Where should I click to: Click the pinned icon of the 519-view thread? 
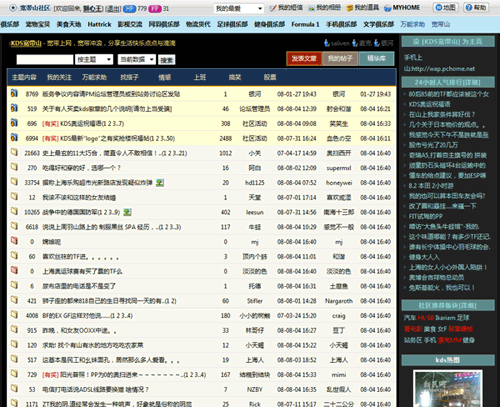[14, 108]
